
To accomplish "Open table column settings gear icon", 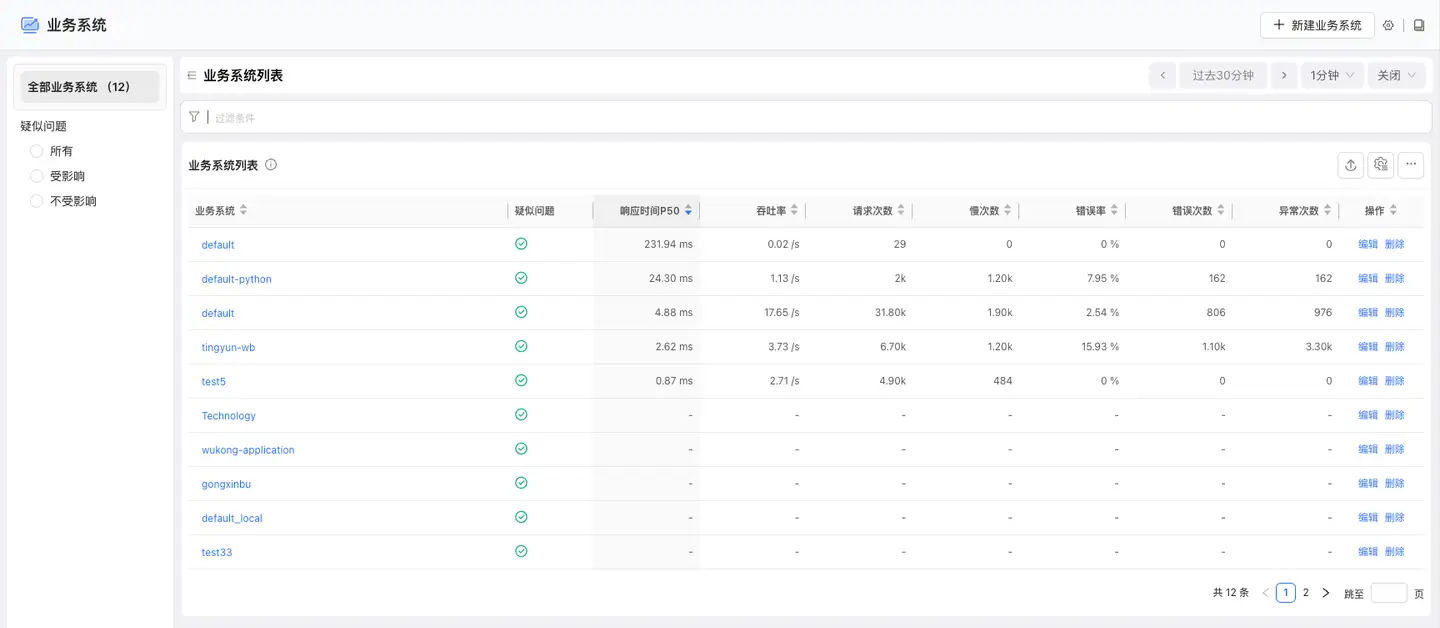I will point(1381,165).
